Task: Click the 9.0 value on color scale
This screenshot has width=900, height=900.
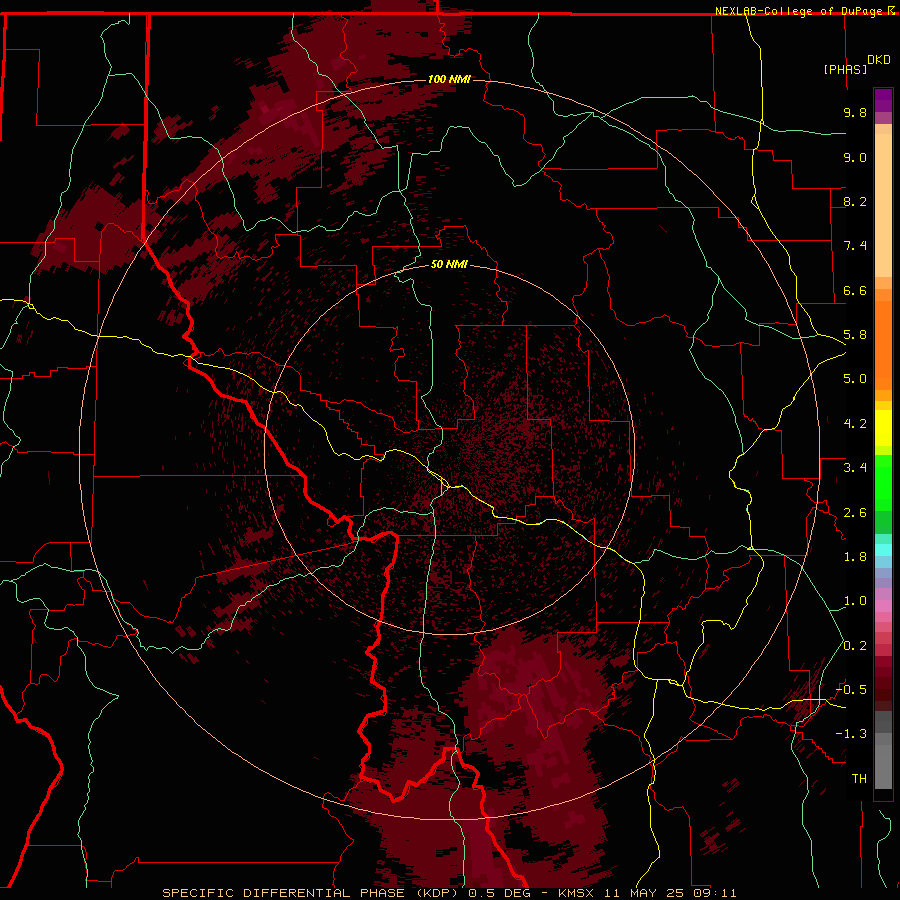Action: point(855,157)
